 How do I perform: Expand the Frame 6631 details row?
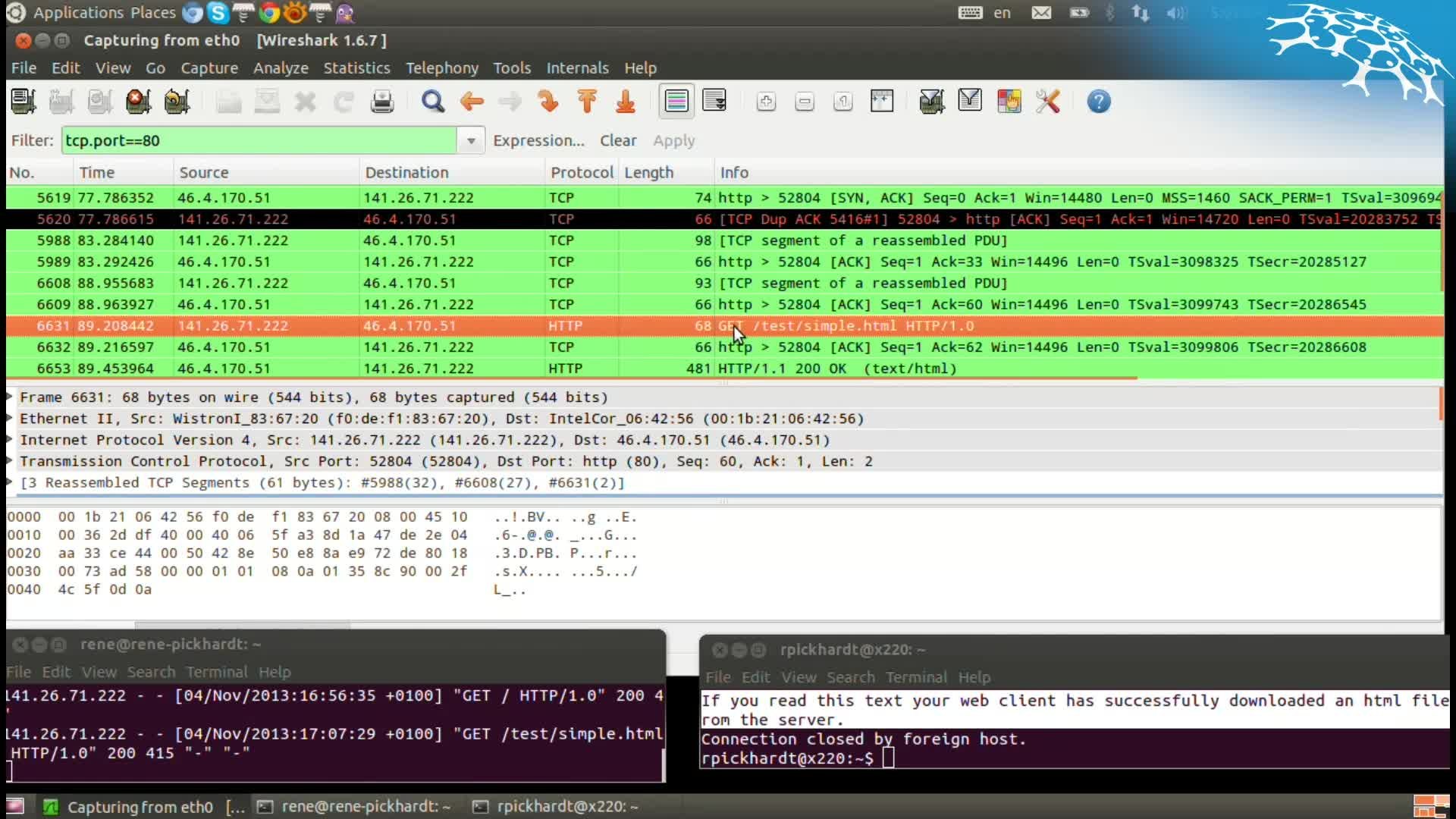pyautogui.click(x=11, y=397)
